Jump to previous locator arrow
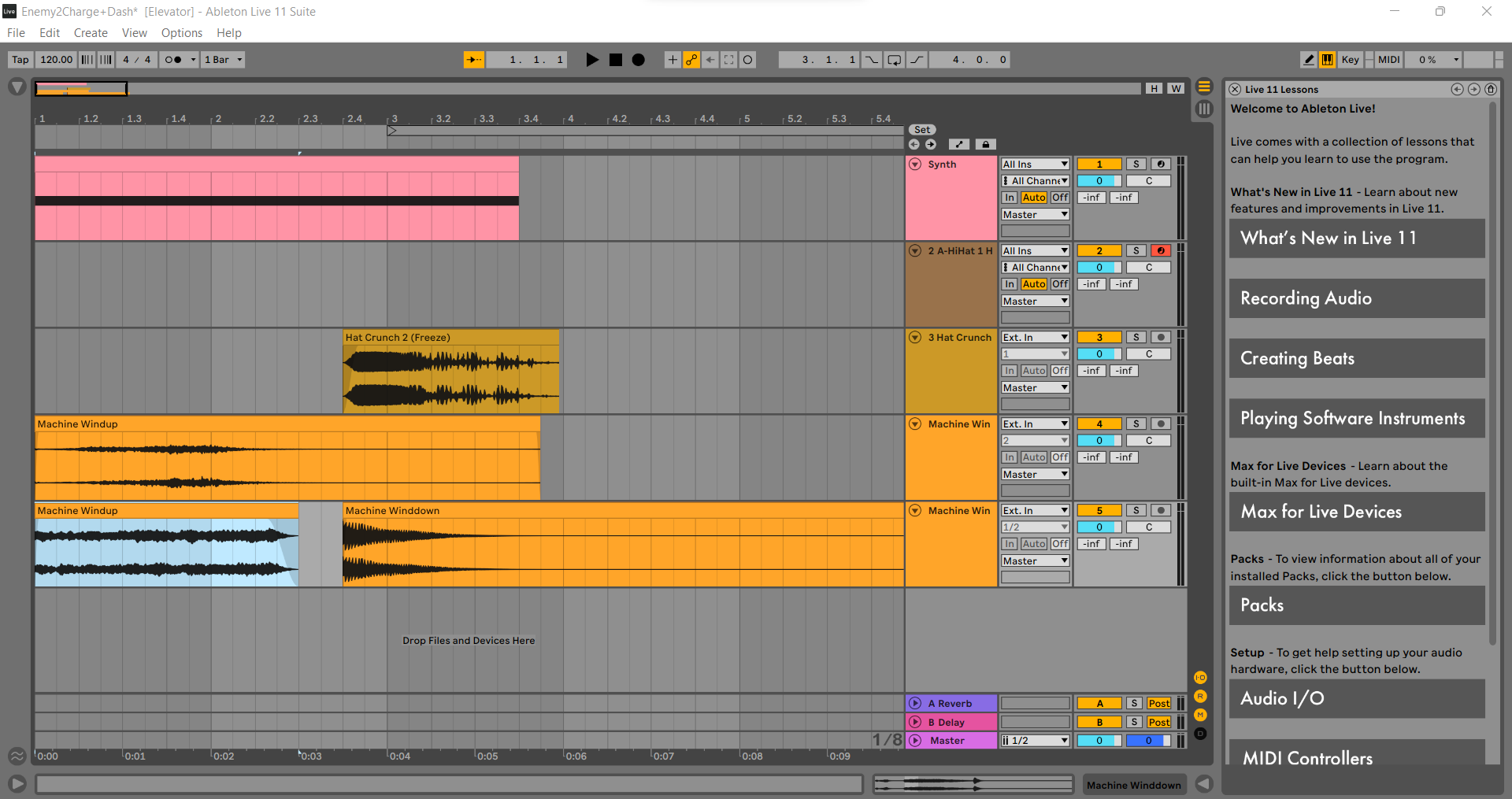This screenshot has width=1512, height=799. point(914,145)
